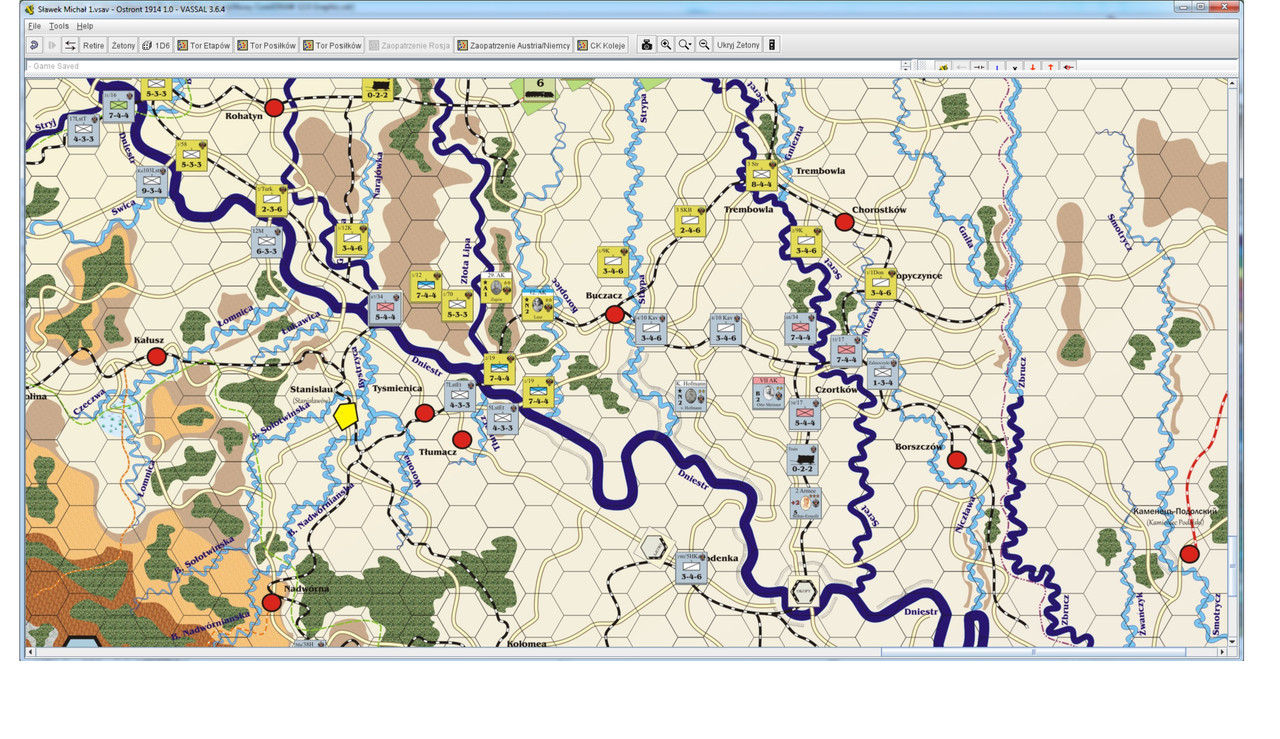Viewport: 1280px width, 739px height.
Task: Click the red city marker at Tłumacz
Action: click(461, 439)
